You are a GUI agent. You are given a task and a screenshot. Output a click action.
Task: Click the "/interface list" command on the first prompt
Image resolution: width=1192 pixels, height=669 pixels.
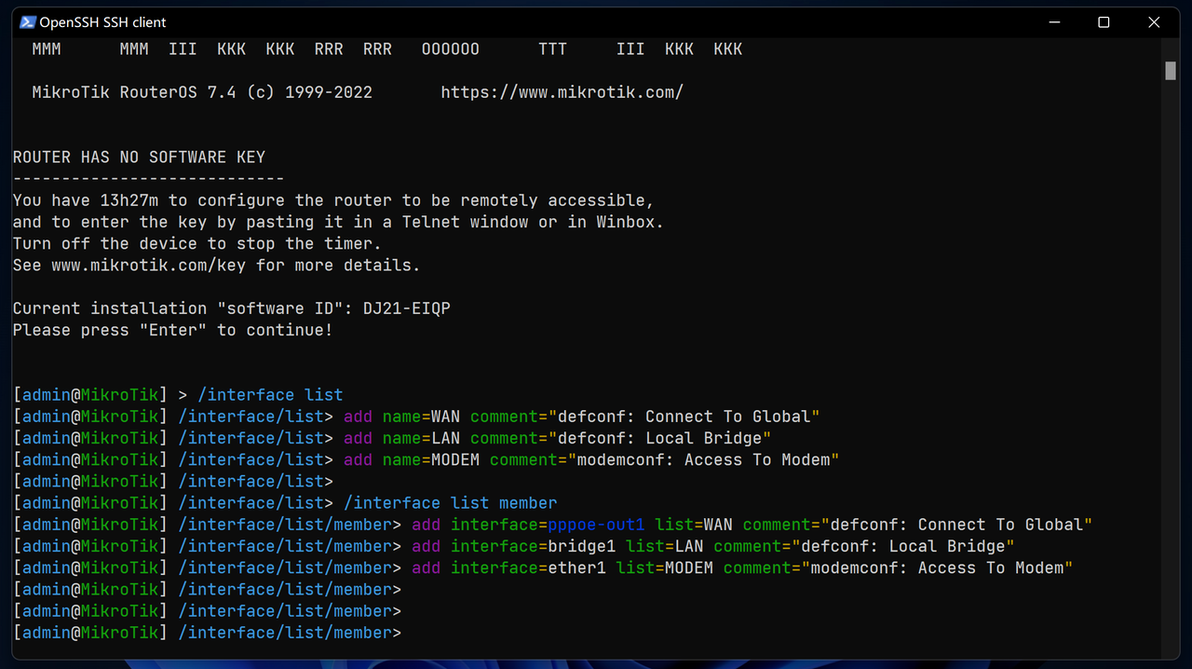pyautogui.click(x=270, y=395)
